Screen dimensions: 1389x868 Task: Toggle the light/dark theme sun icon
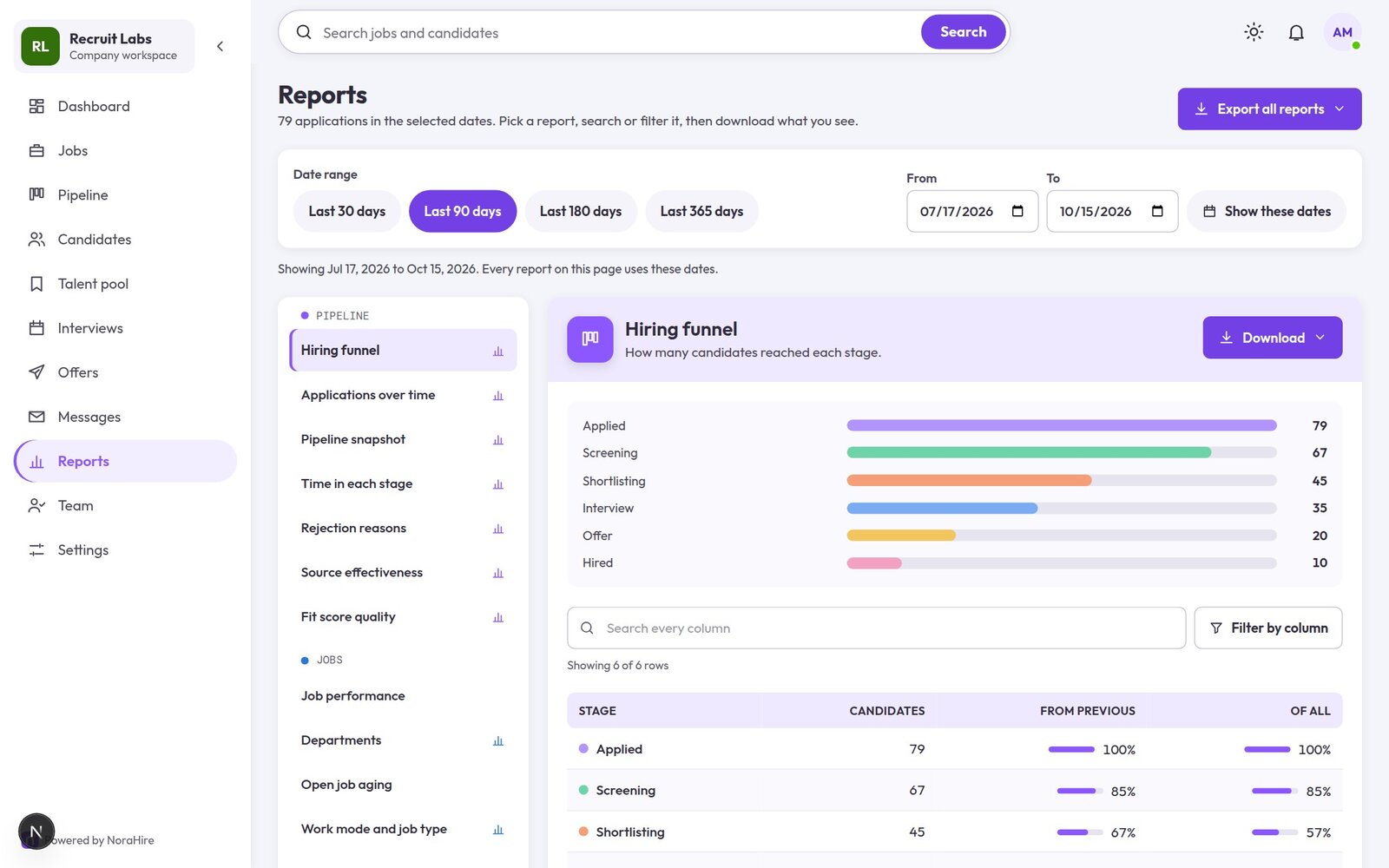(1254, 32)
